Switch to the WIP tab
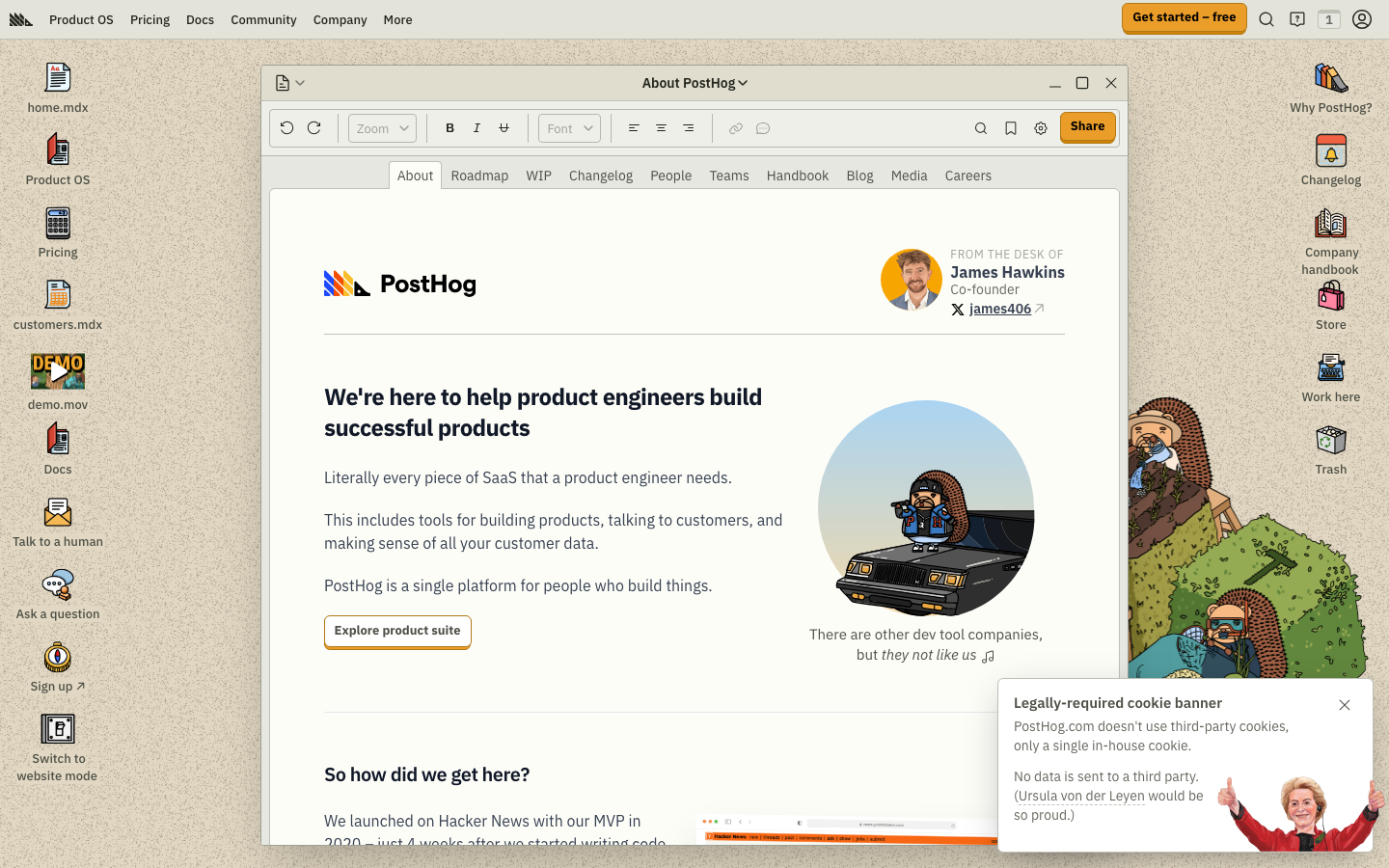The width and height of the screenshot is (1389, 868). 538,176
